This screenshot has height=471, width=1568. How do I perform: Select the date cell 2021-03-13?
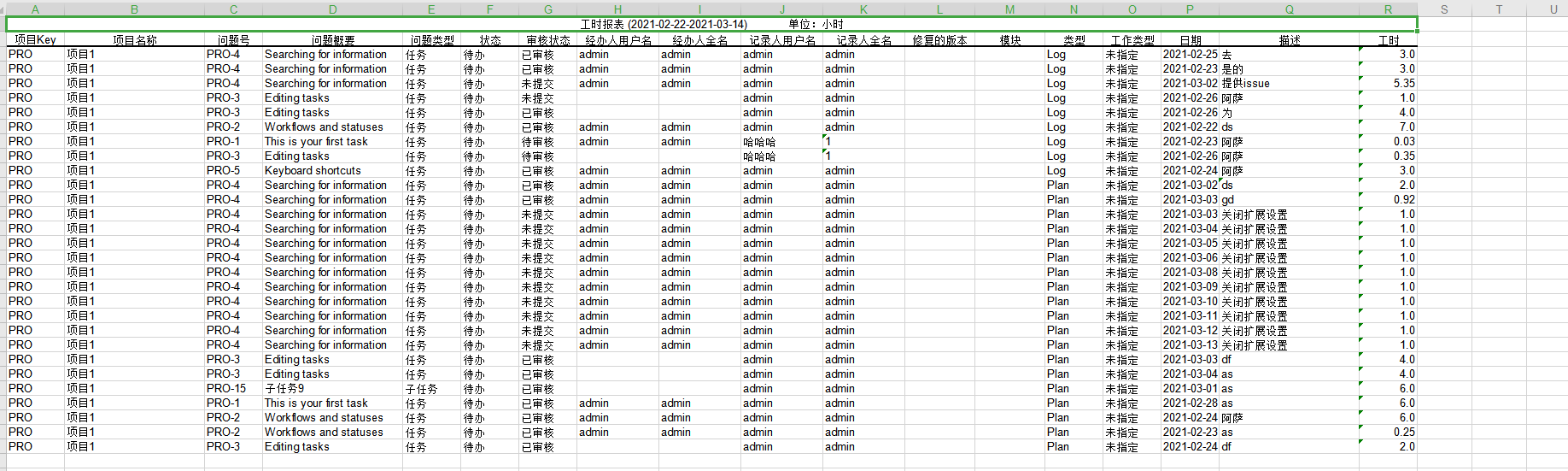(x=1190, y=345)
